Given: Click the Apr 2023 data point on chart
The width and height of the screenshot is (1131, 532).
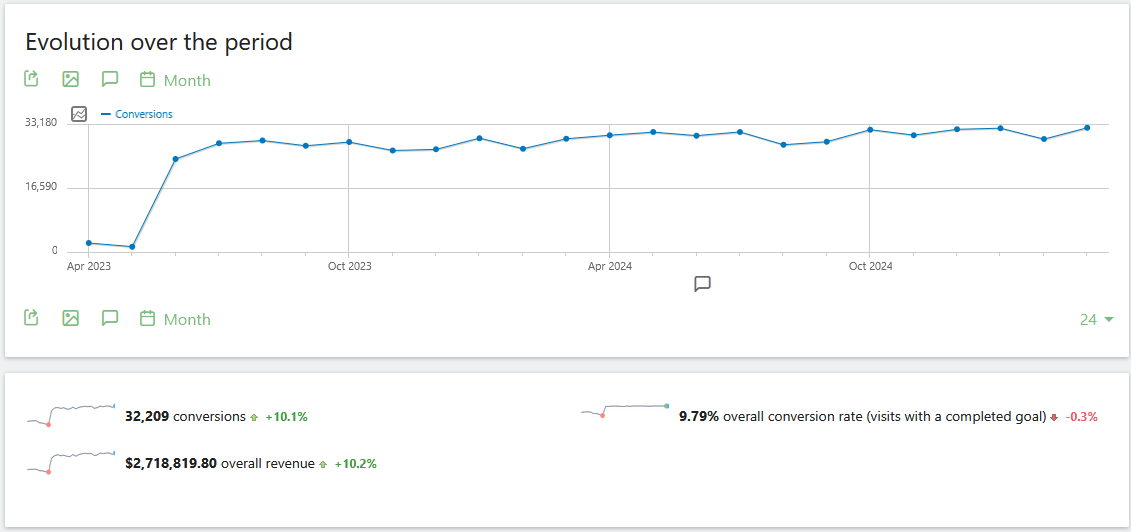Looking at the screenshot, I should 89,243.
